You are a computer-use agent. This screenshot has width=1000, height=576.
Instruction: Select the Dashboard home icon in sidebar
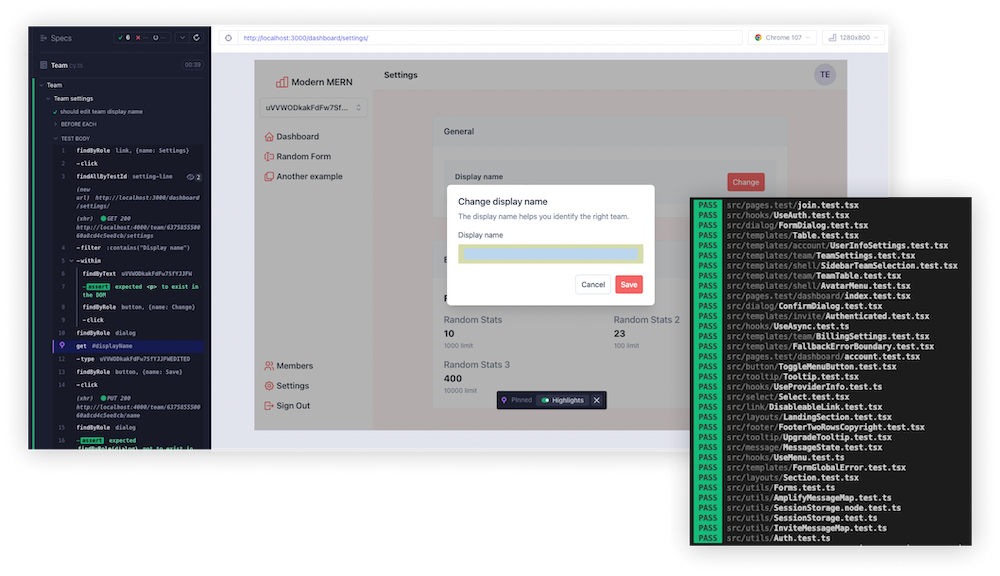[x=269, y=137]
